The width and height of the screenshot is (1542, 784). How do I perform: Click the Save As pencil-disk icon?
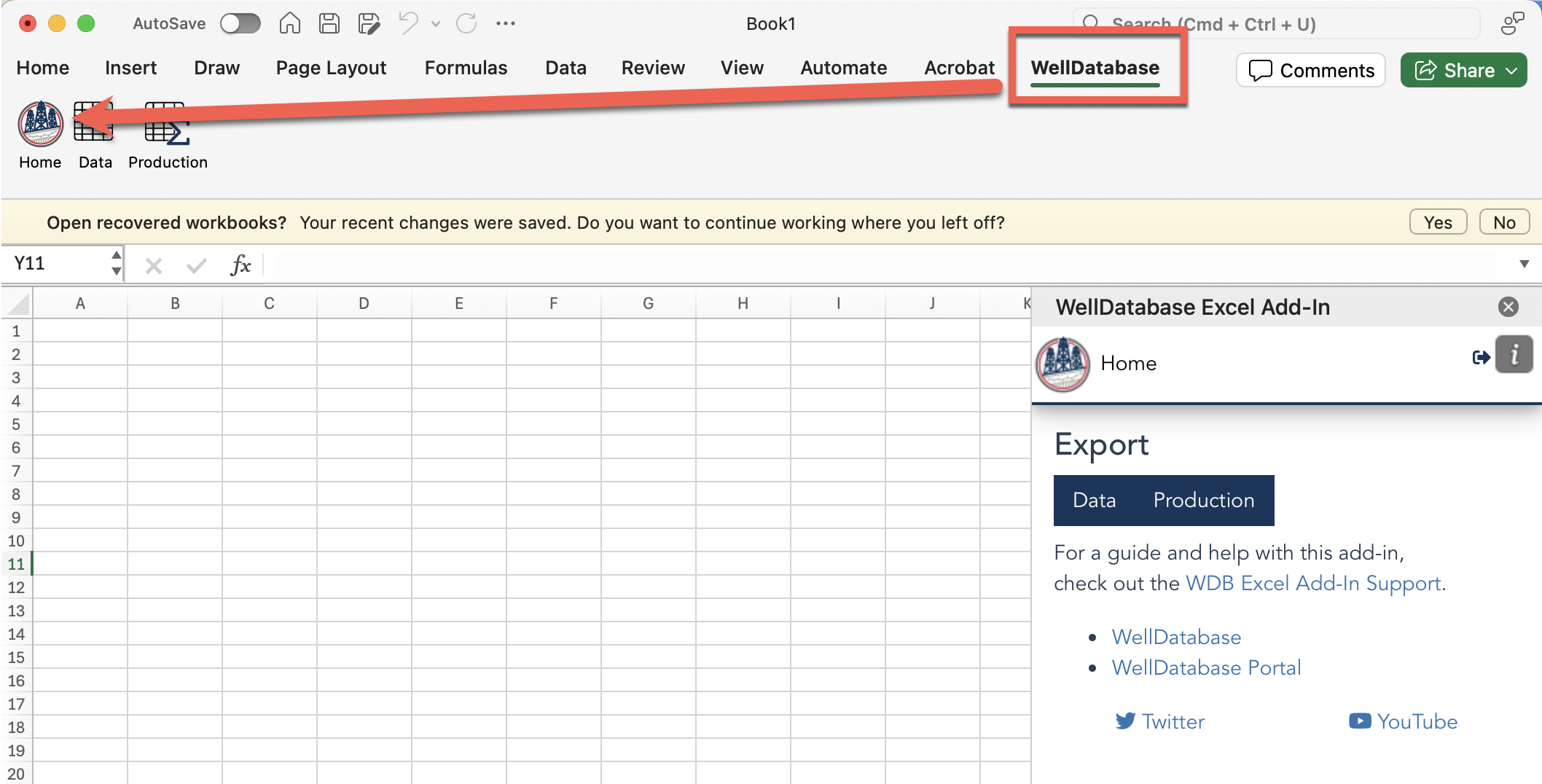pyautogui.click(x=369, y=24)
